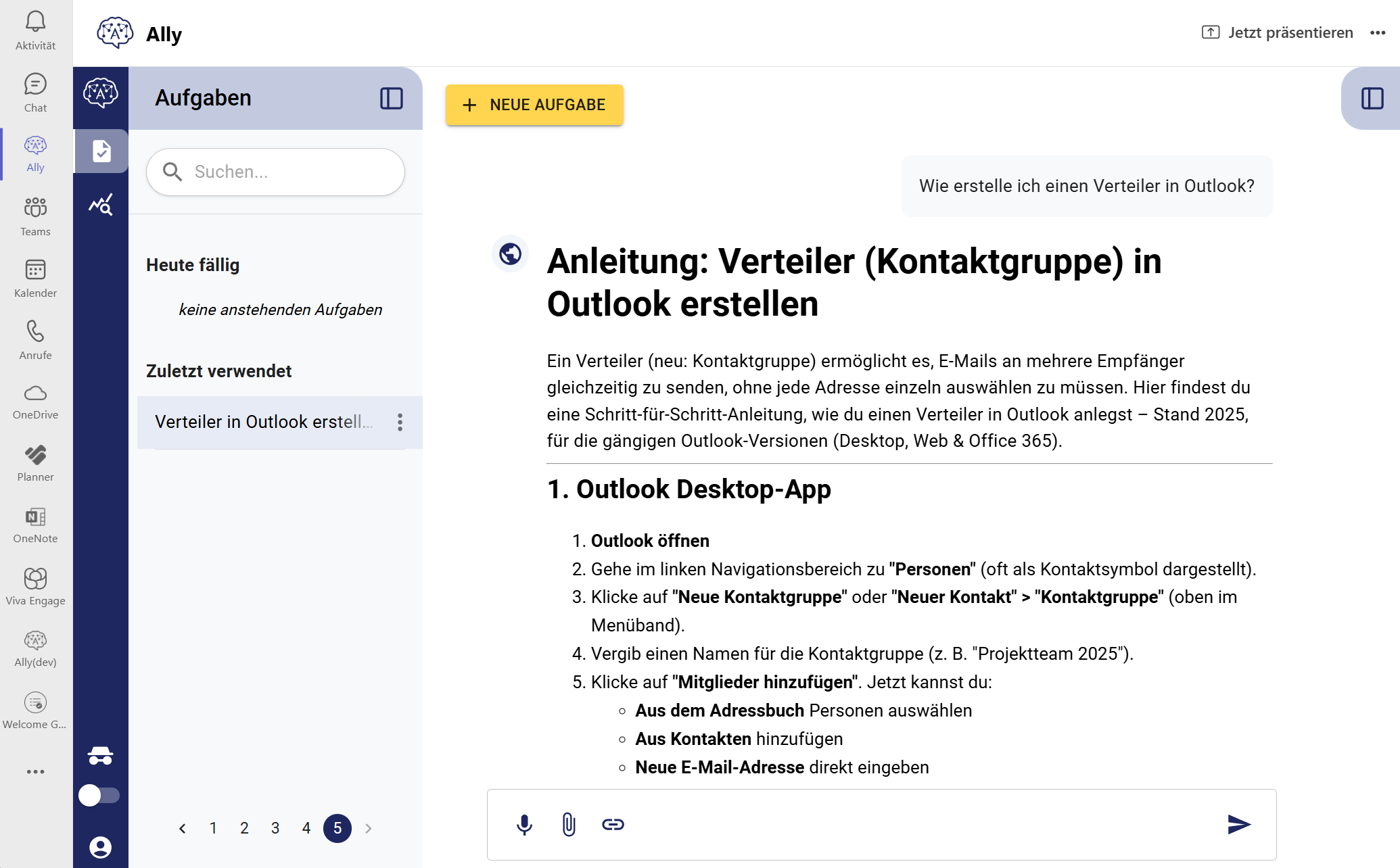1400x868 pixels.
Task: Click the '1. Outlook Desktop-App' heading
Action: click(x=689, y=489)
